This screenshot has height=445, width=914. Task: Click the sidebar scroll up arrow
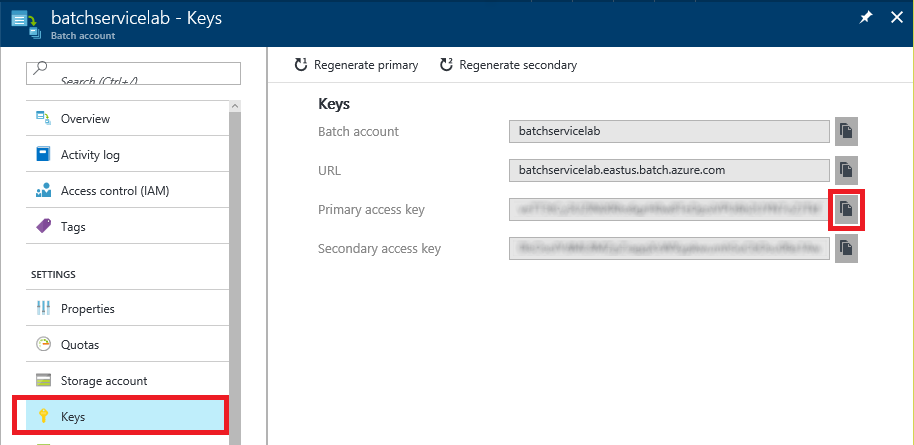[235, 106]
